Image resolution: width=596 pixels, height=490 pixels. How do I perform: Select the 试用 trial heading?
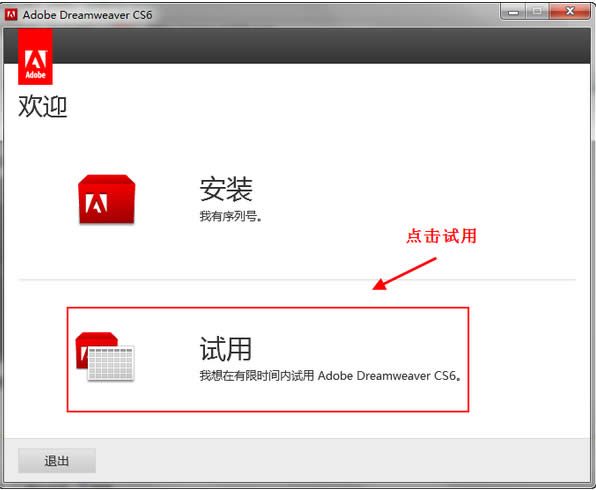226,349
